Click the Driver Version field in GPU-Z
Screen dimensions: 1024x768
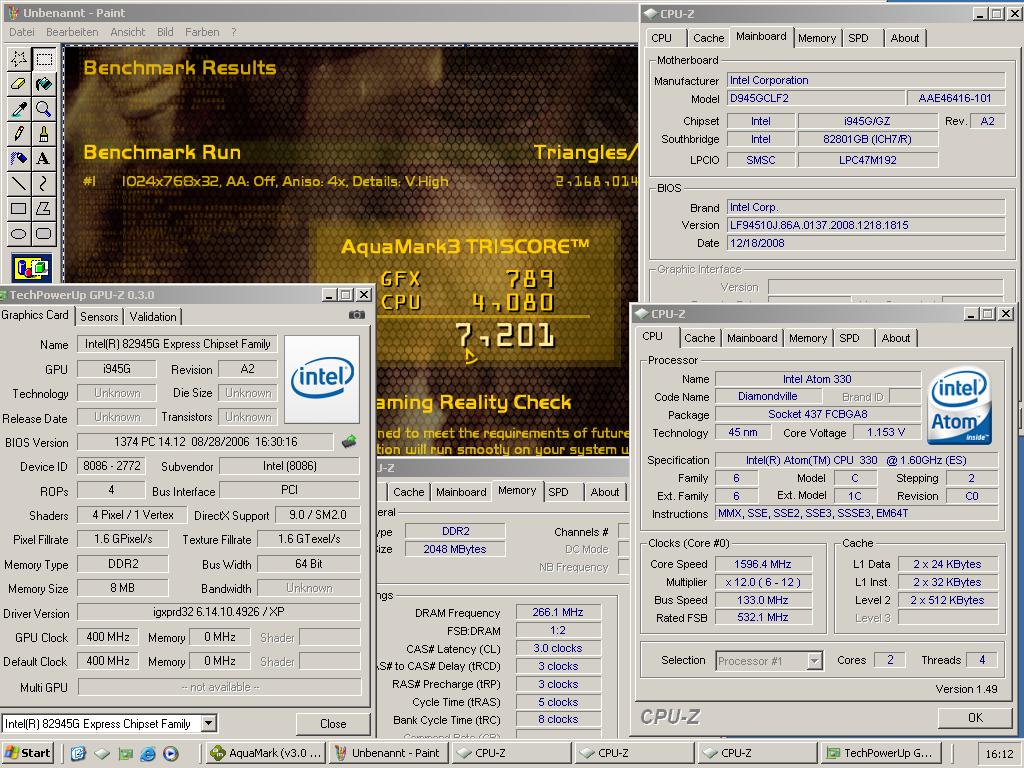(219, 612)
